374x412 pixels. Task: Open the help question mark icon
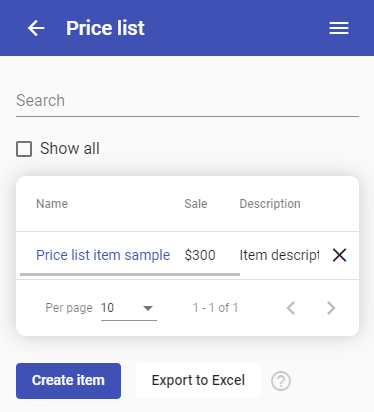click(281, 381)
